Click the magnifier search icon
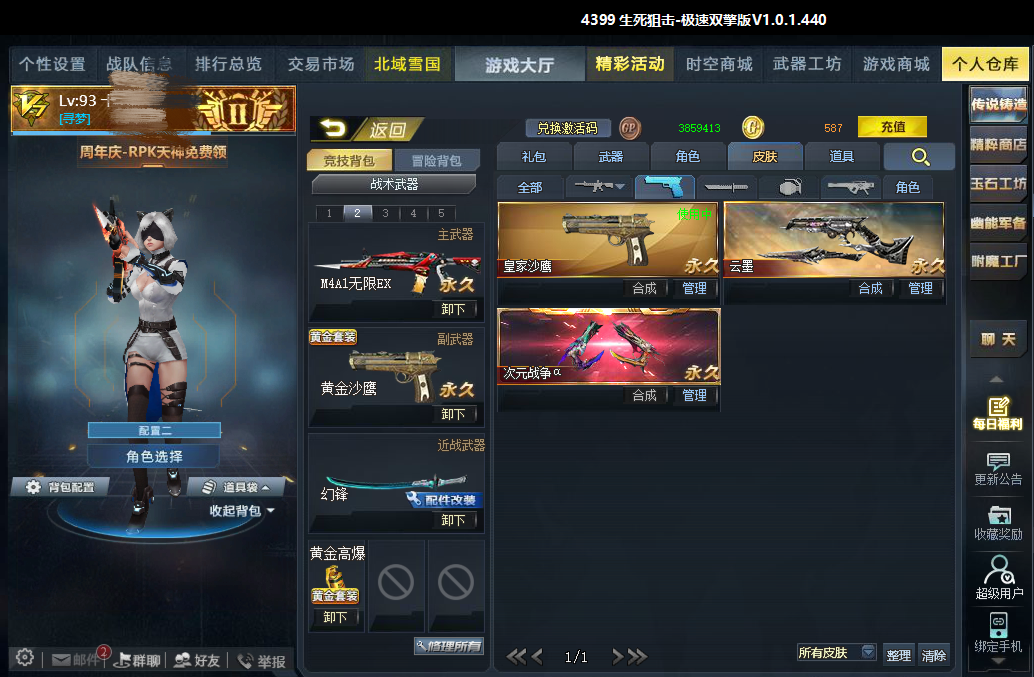 point(920,157)
